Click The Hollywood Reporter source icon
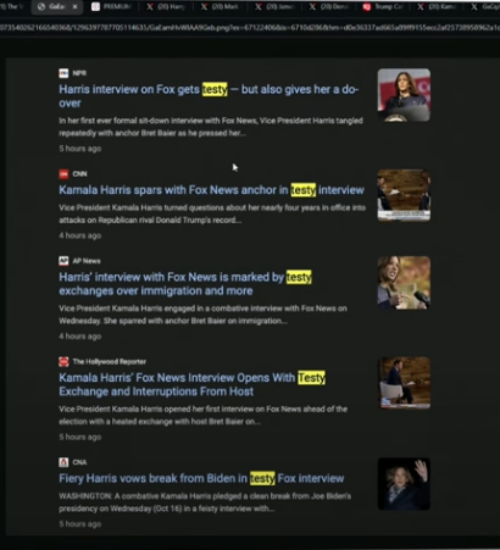The height and width of the screenshot is (550, 500). [x=64, y=362]
